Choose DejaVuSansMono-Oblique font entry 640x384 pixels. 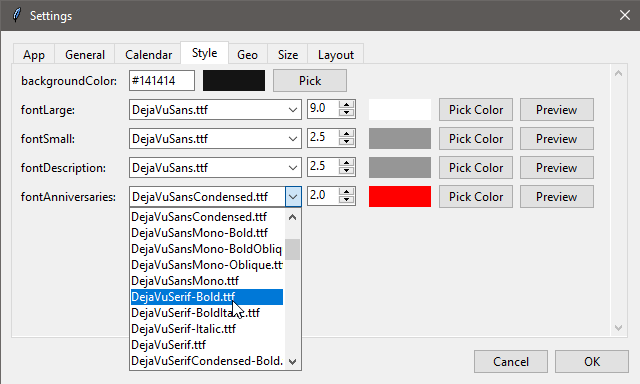tap(207, 265)
